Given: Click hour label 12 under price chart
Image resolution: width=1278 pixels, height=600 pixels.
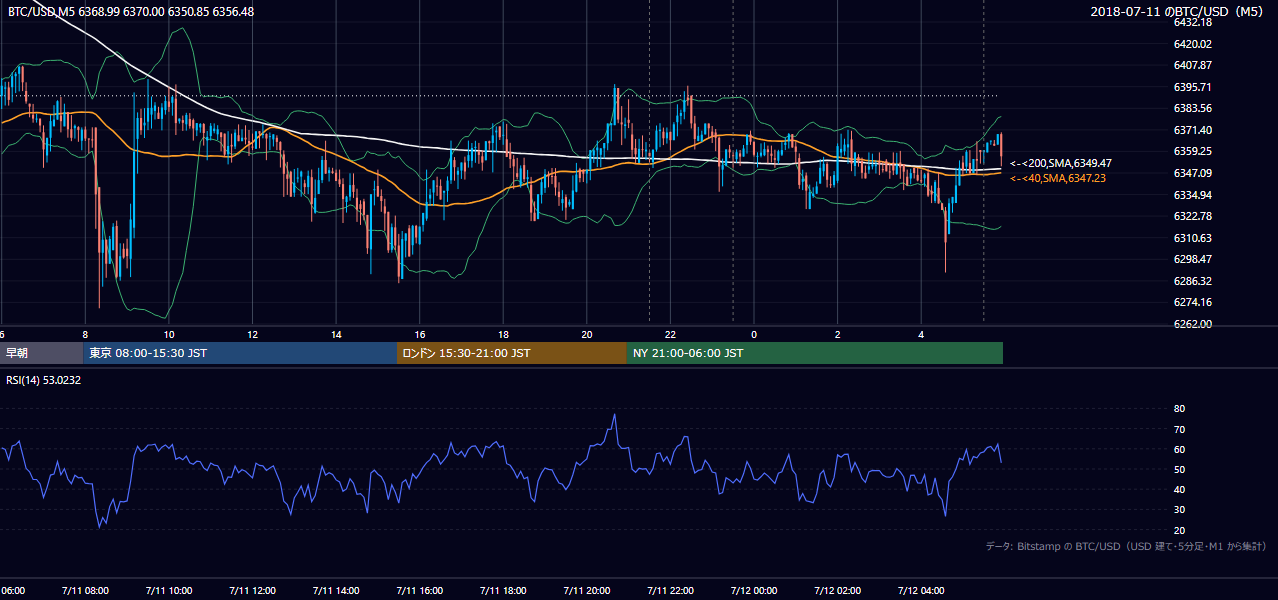Looking at the screenshot, I should click(x=252, y=335).
